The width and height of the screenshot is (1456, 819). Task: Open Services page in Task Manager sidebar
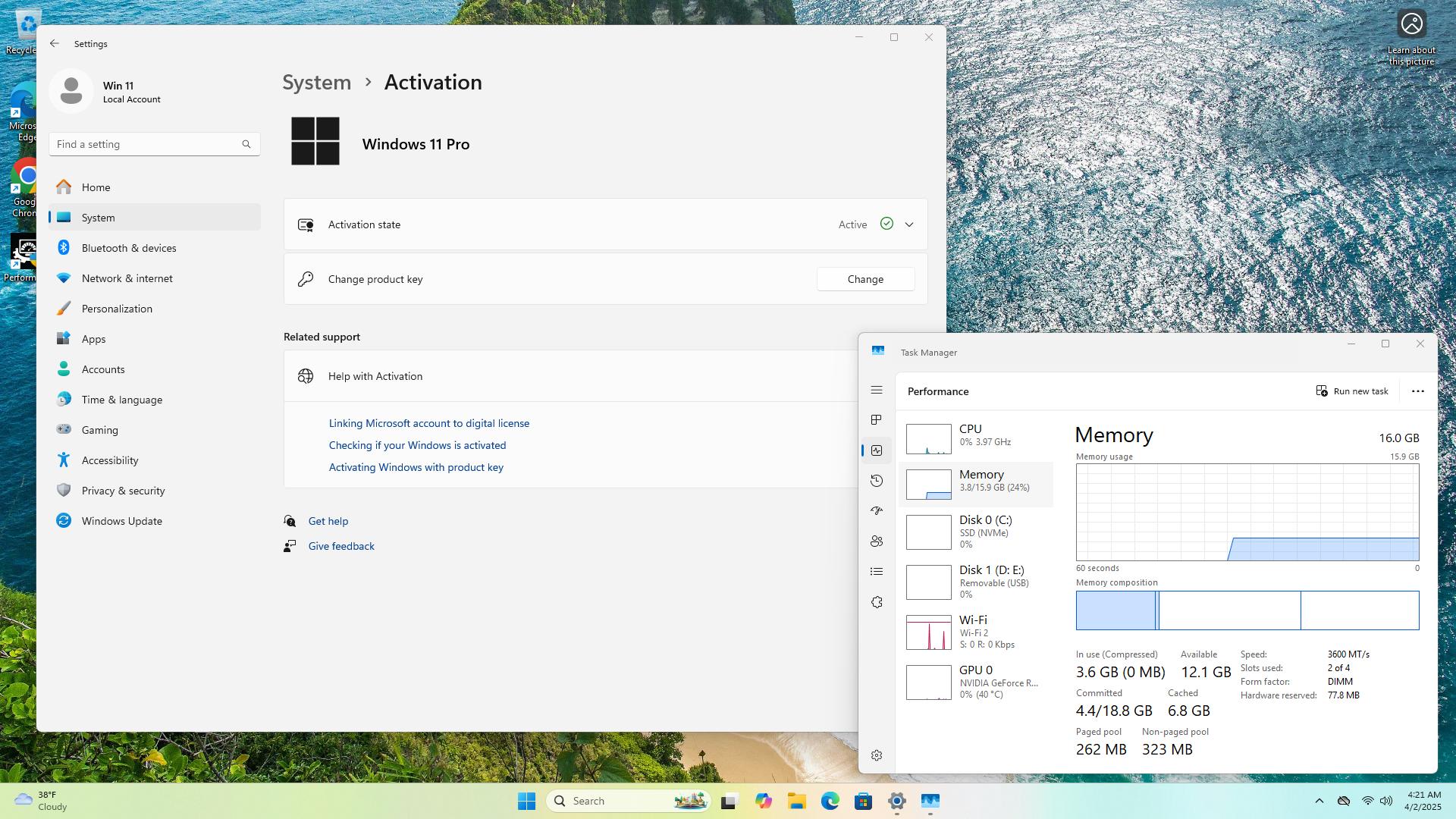[877, 602]
